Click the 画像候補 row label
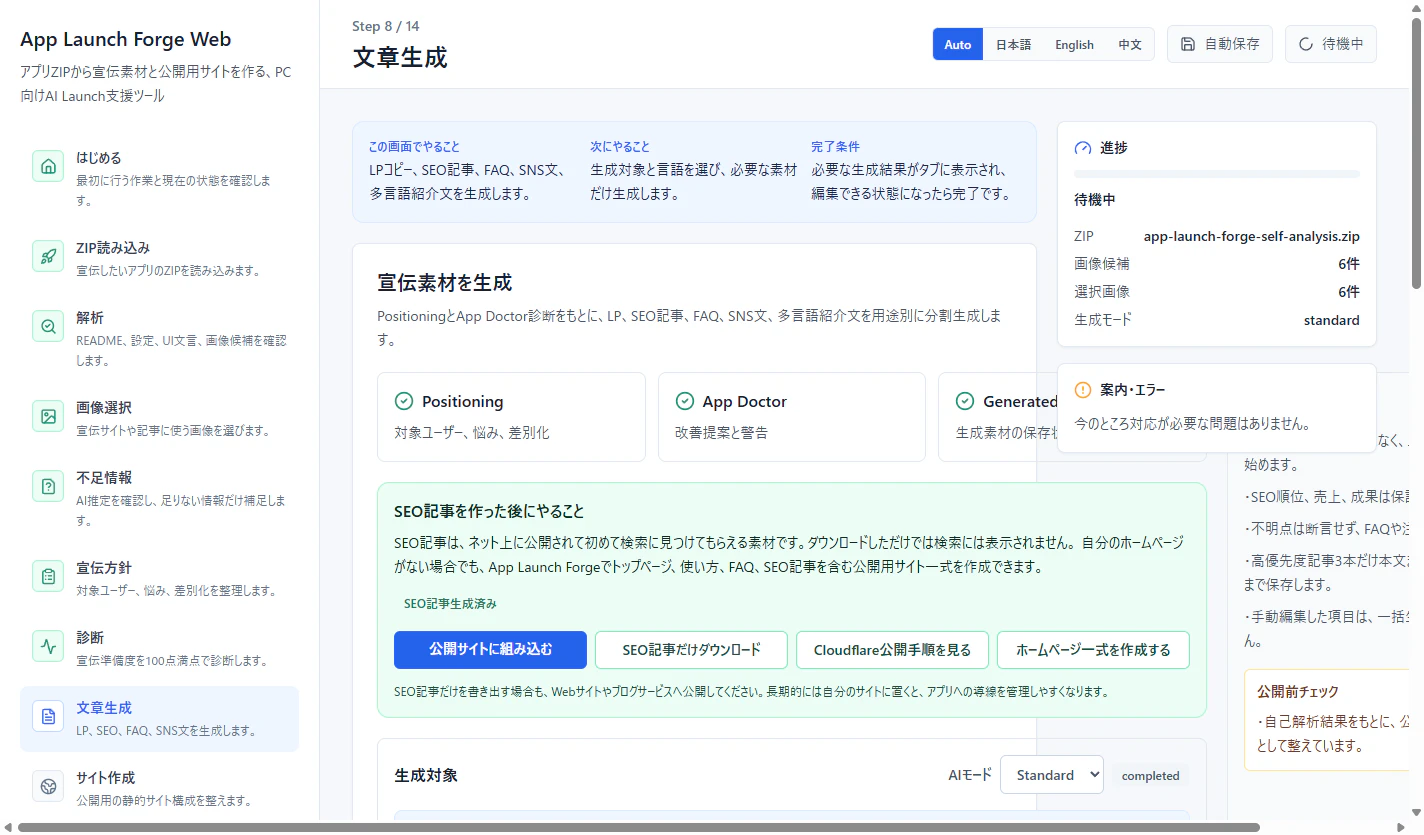The image size is (1424, 835). pyautogui.click(x=1102, y=264)
